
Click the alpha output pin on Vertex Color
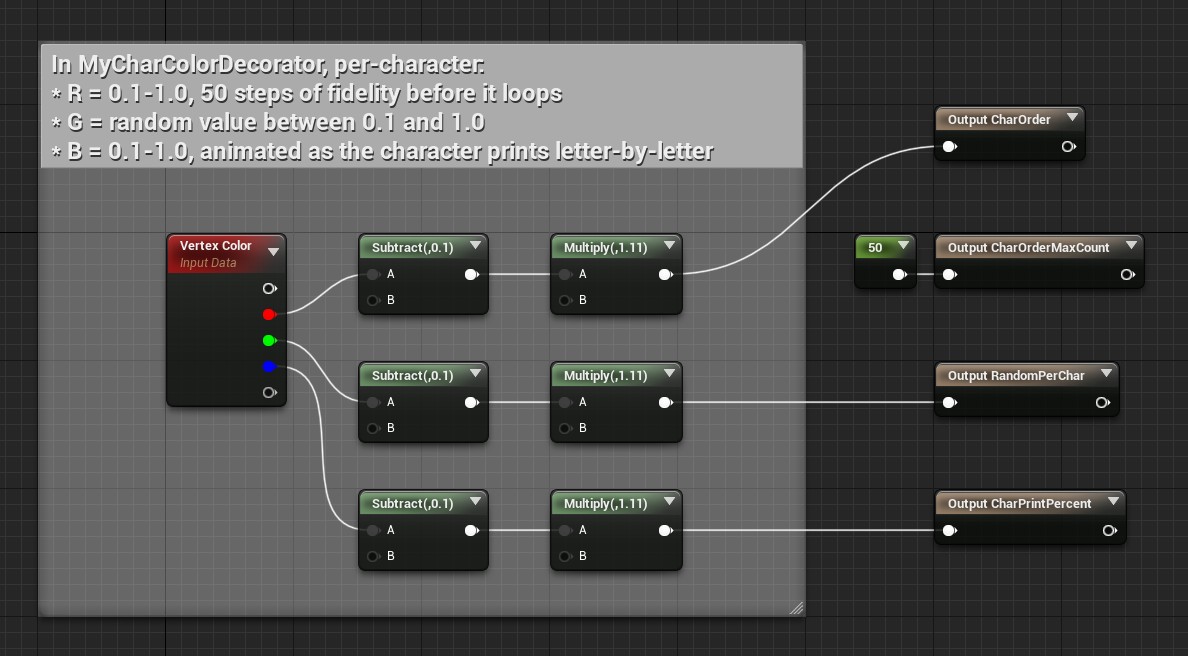click(268, 393)
